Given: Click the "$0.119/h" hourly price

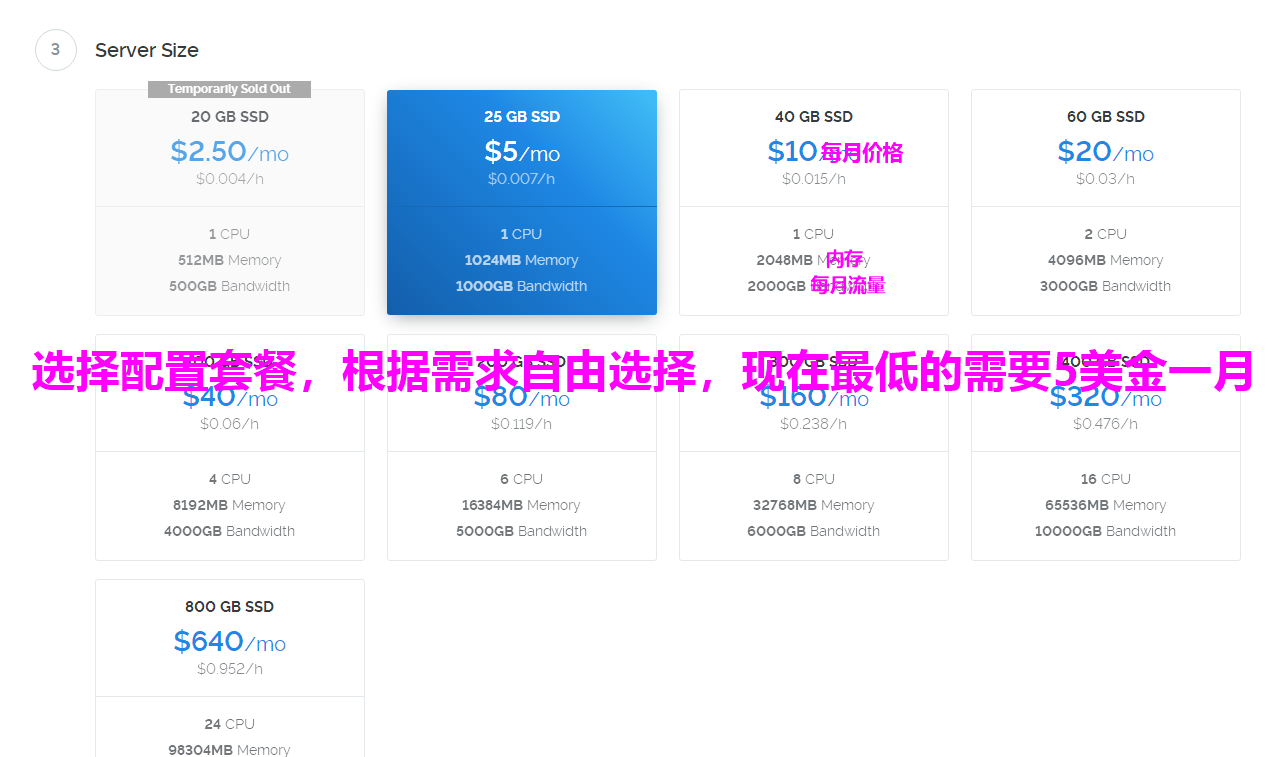Looking at the screenshot, I should pos(522,424).
